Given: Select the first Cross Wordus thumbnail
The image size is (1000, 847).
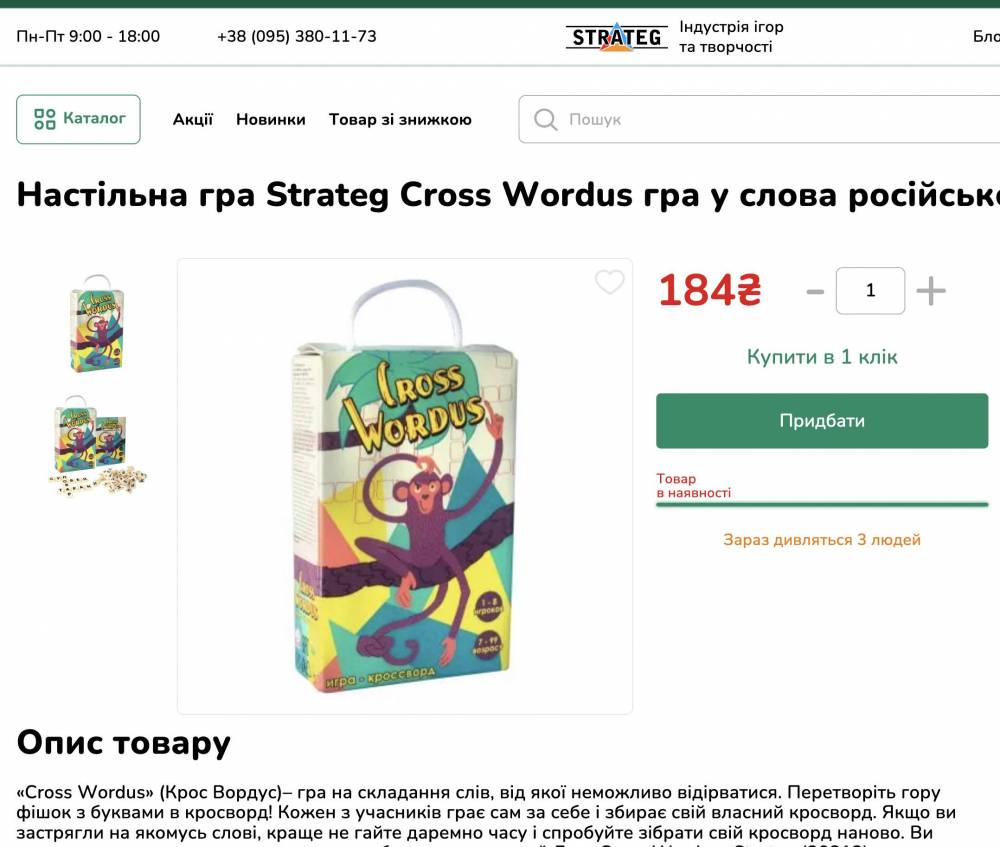Looking at the screenshot, I should click(97, 323).
